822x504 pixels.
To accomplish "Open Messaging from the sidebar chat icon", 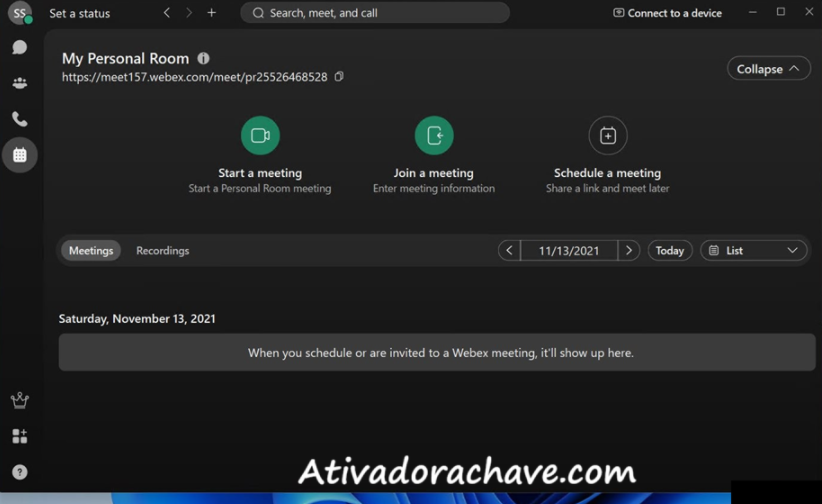I will (20, 47).
